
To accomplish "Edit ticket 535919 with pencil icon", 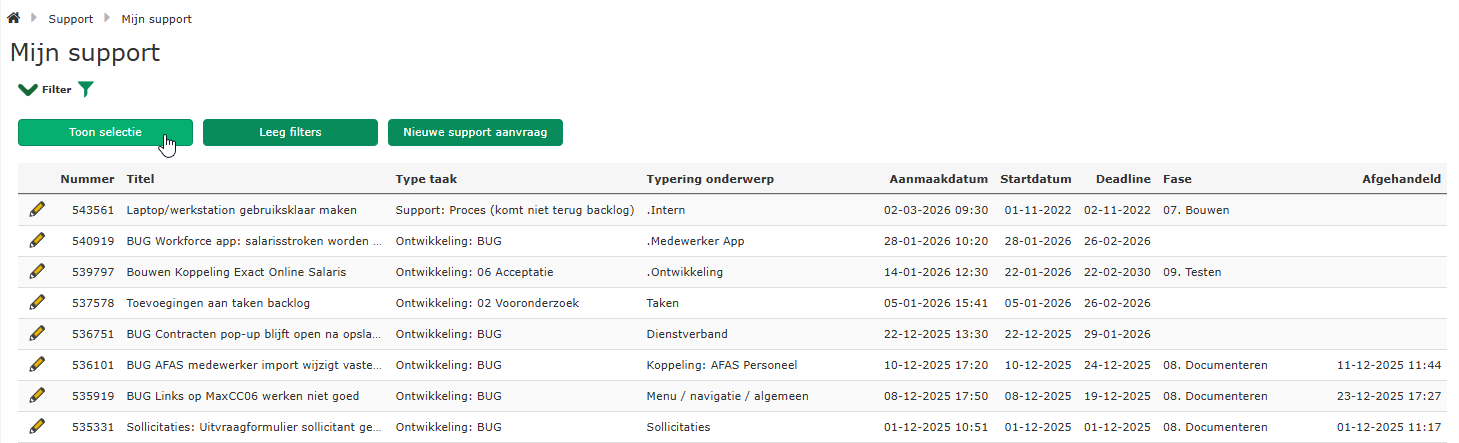I will coord(37,395).
